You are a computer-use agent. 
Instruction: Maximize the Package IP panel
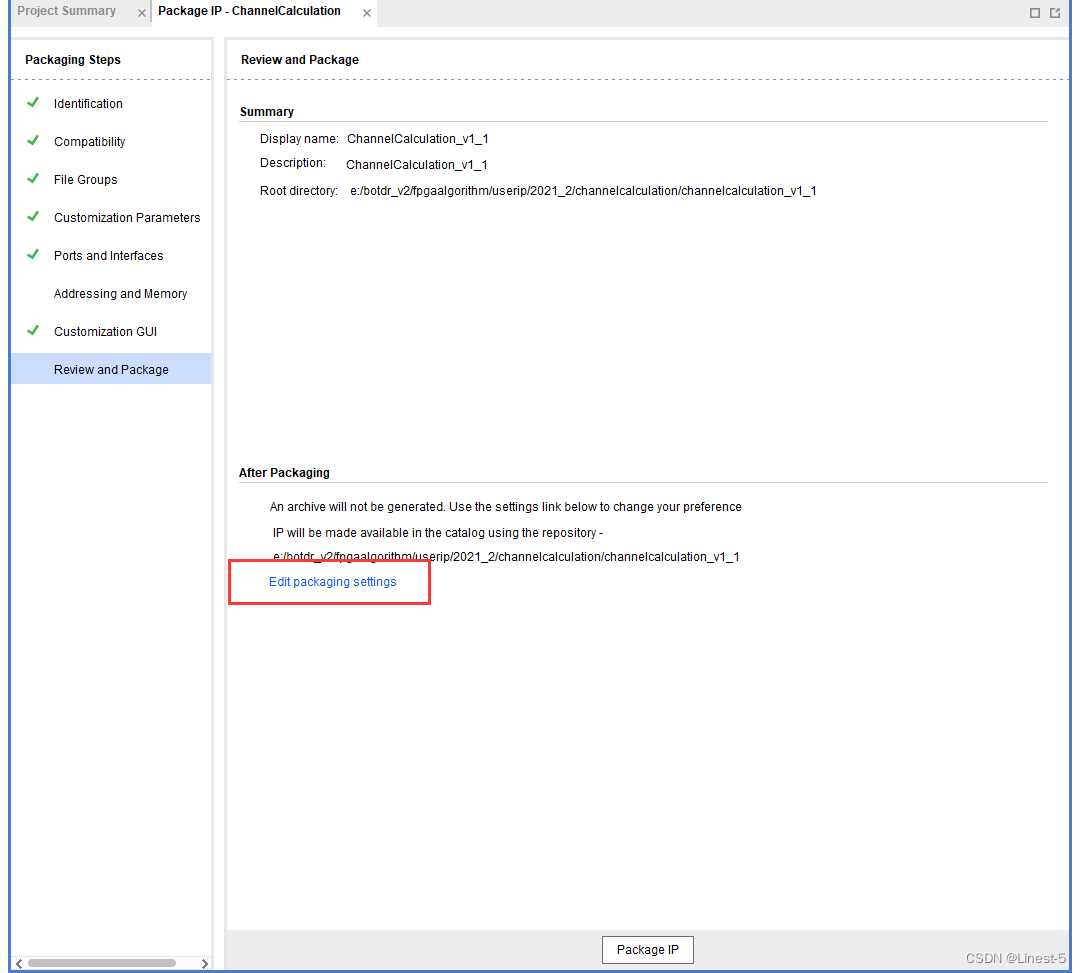tap(1034, 13)
